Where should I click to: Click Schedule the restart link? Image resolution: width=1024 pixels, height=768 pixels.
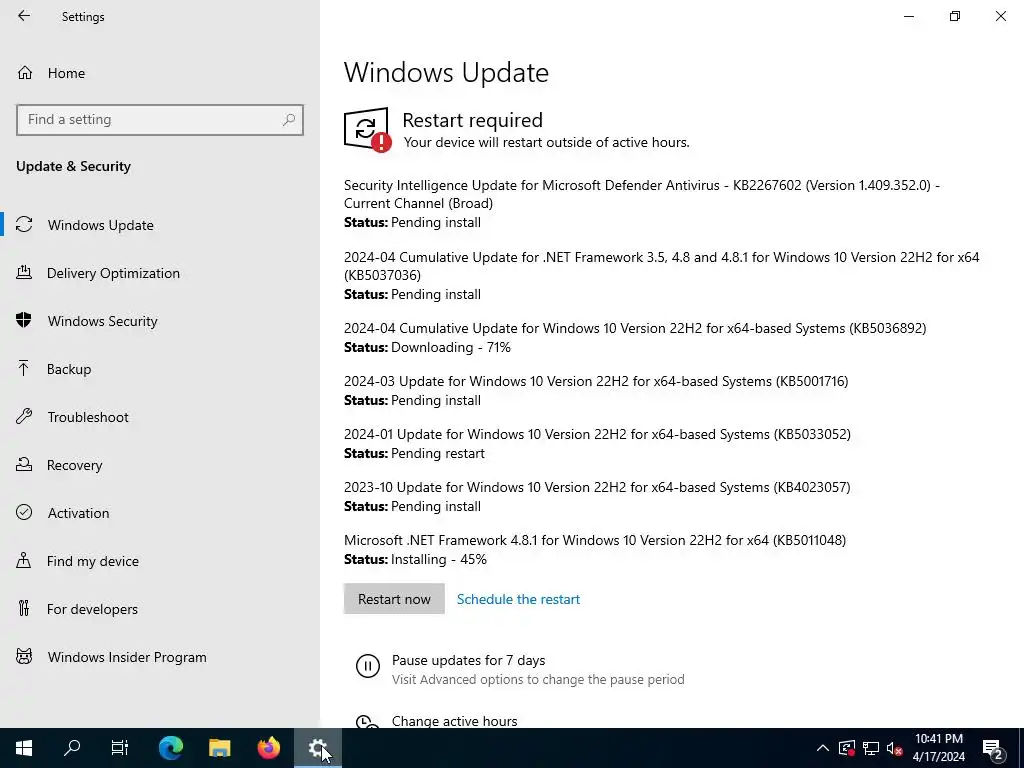click(x=518, y=599)
